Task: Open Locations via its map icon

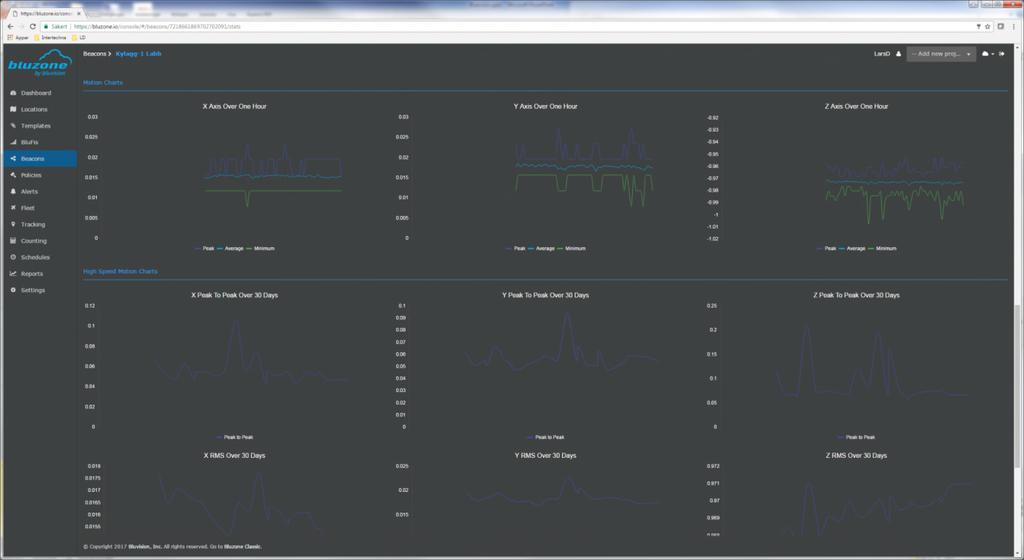Action: click(x=13, y=109)
